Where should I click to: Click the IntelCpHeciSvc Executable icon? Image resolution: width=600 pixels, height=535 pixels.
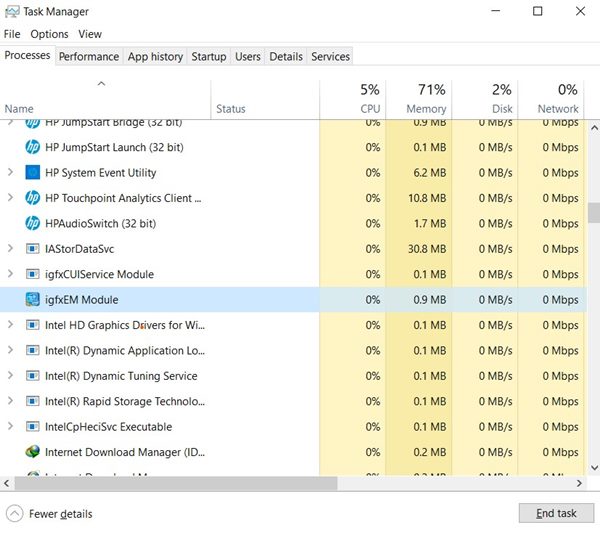click(x=33, y=427)
